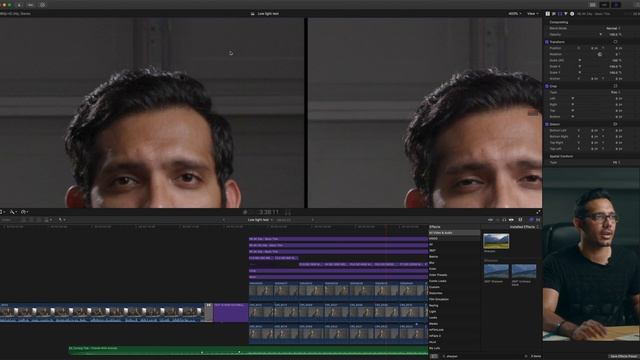Image resolution: width=640 pixels, height=360 pixels.
Task: Toggle audio skimming in timeline toolbar
Action: tap(497, 220)
